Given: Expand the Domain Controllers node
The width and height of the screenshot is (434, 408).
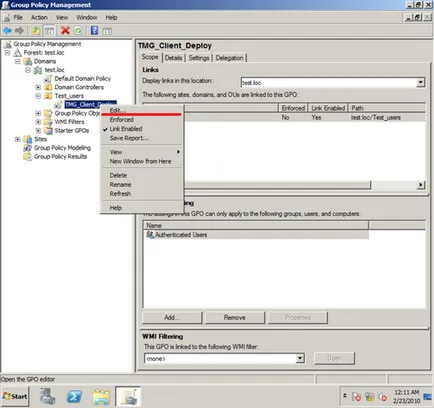Looking at the screenshot, I should [38, 87].
